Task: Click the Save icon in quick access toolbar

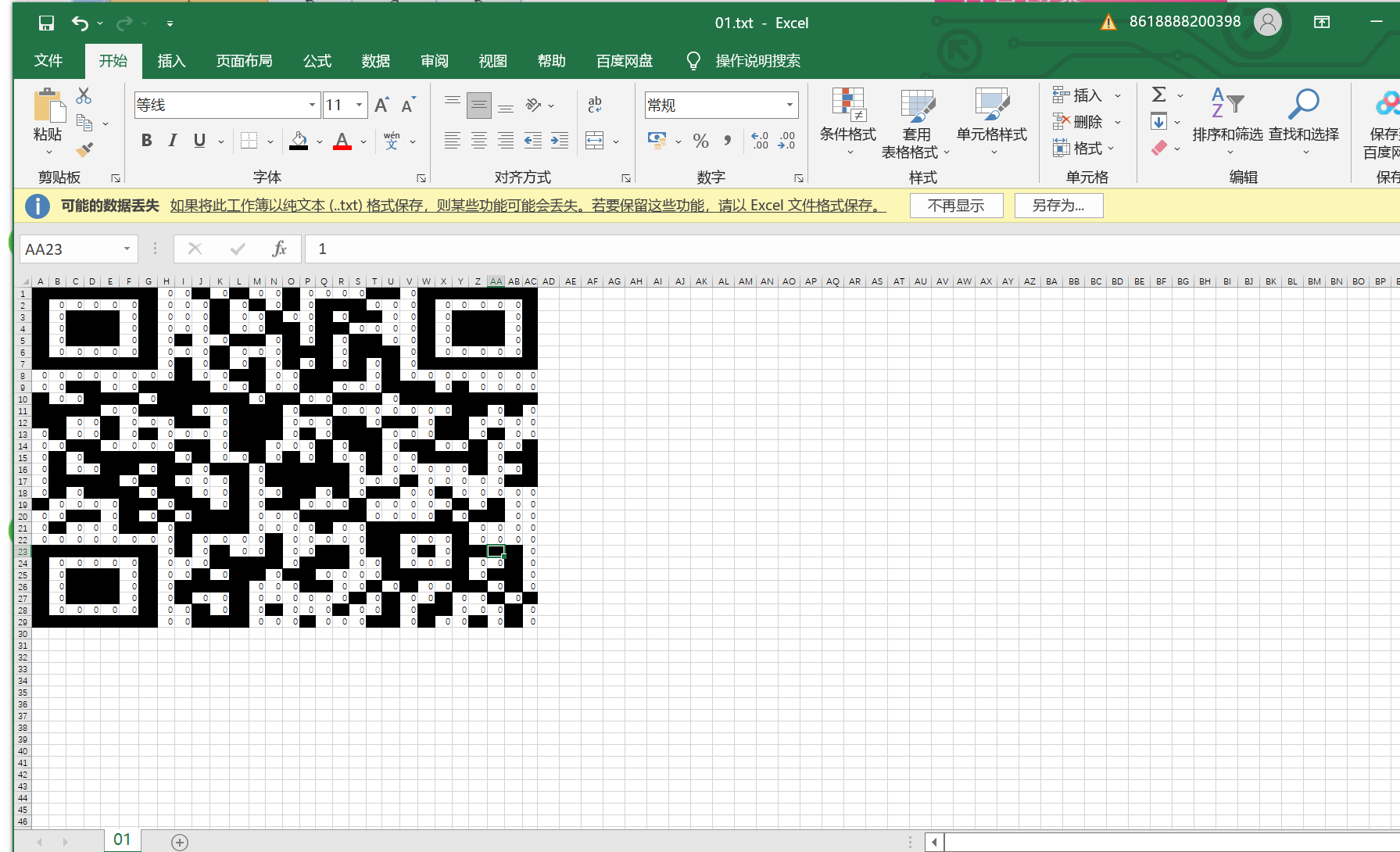Action: 46,23
